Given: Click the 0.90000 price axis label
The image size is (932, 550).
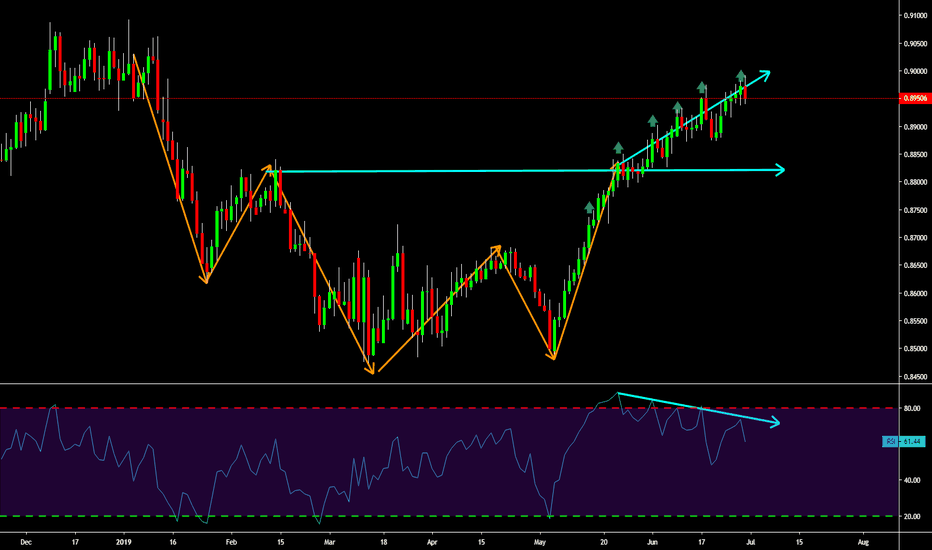Looking at the screenshot, I should pyautogui.click(x=915, y=71).
